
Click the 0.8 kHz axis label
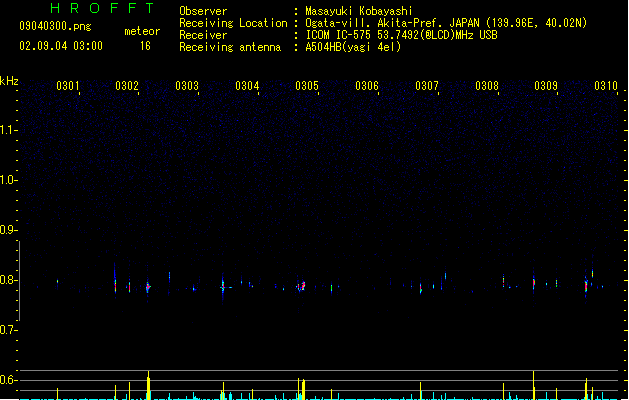pos(8,280)
